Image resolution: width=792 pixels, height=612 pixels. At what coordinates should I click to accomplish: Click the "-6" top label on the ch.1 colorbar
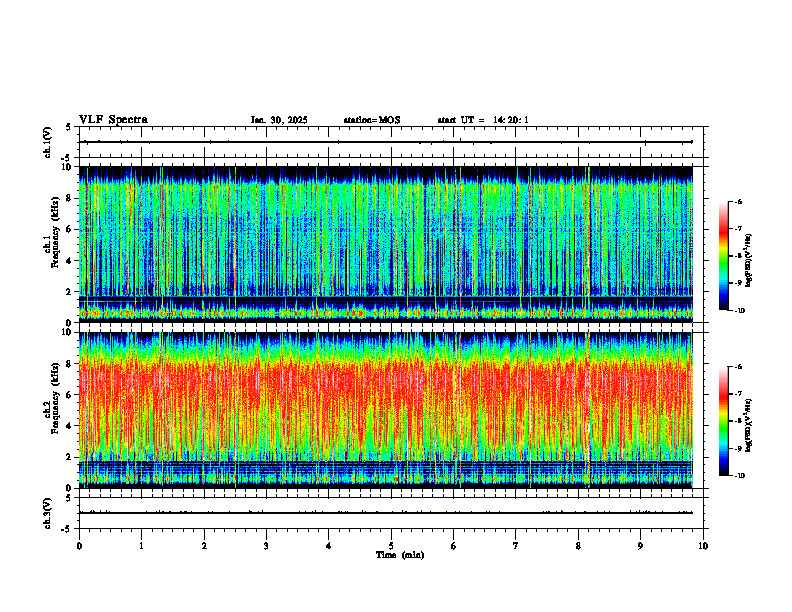[x=738, y=202]
